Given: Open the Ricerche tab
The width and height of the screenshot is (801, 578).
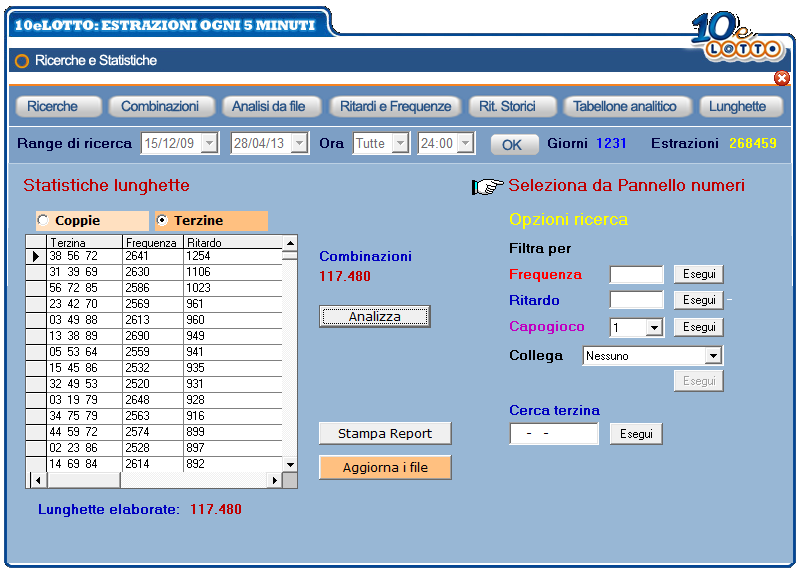Looking at the screenshot, I should 59,106.
